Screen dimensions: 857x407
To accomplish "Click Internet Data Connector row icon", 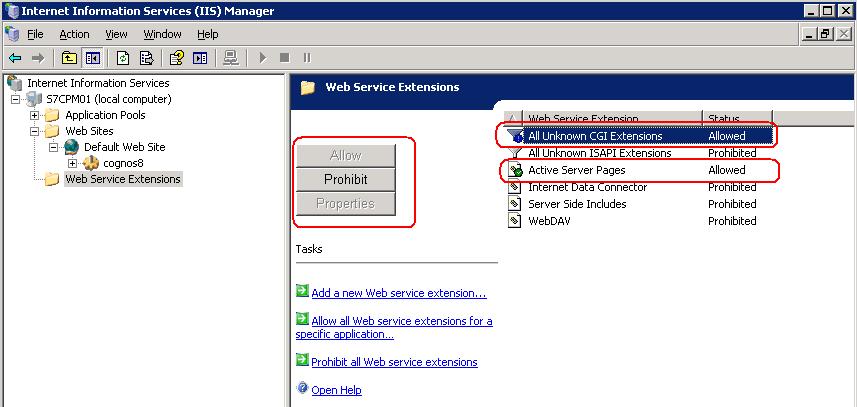I will [515, 187].
